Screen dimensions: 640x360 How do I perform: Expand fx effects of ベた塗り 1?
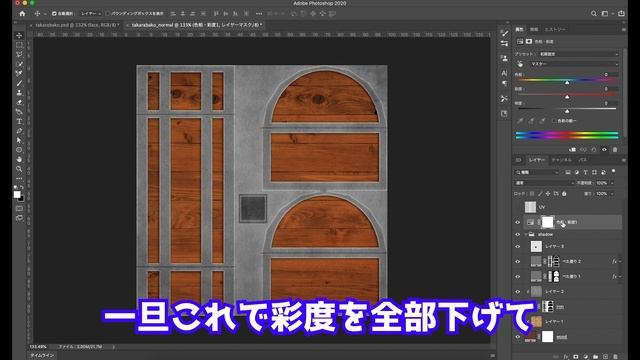pos(620,277)
